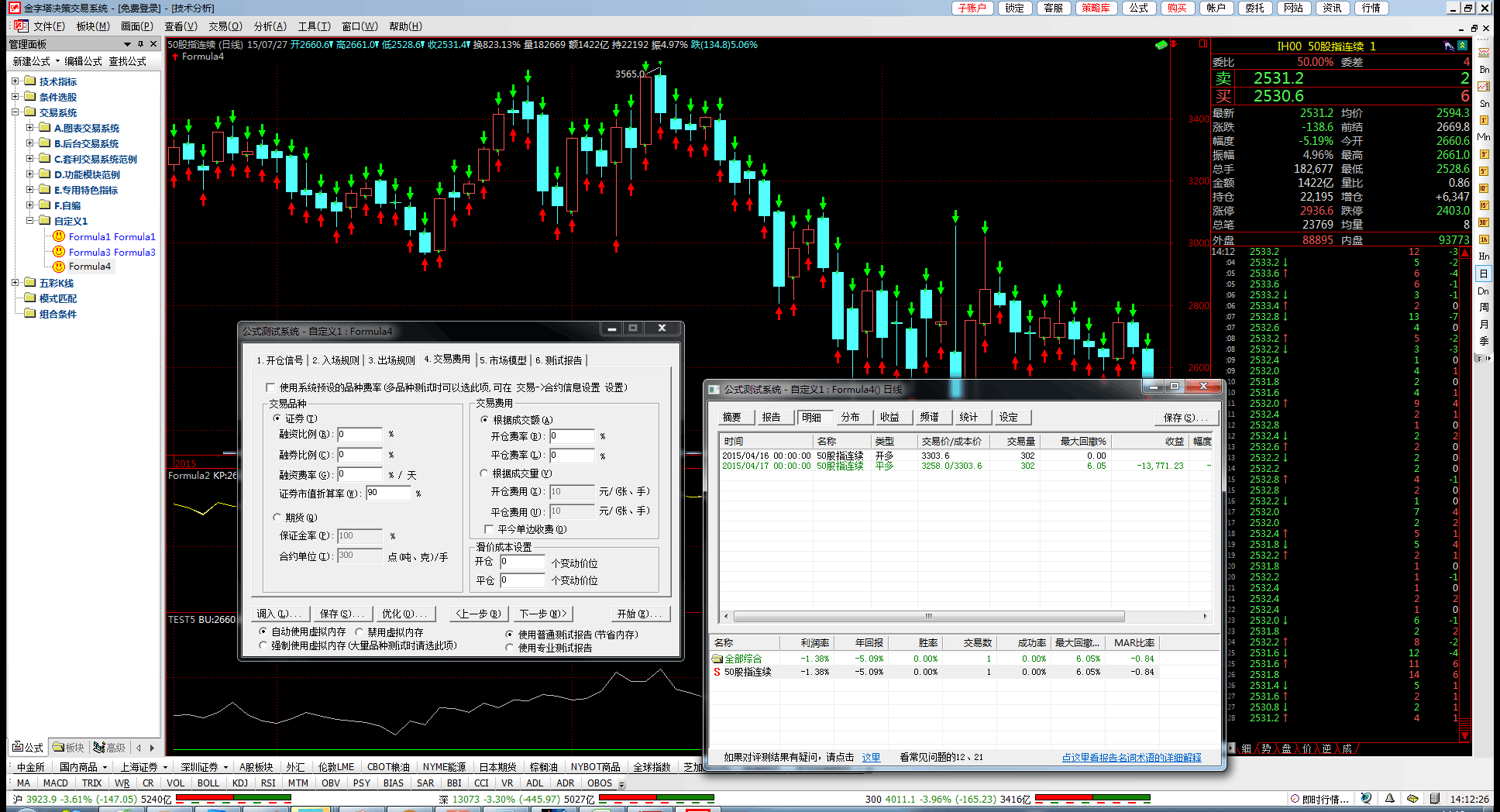The image size is (1500, 812).
Task: Collapse the 自定义1 tree folder
Action: point(30,221)
